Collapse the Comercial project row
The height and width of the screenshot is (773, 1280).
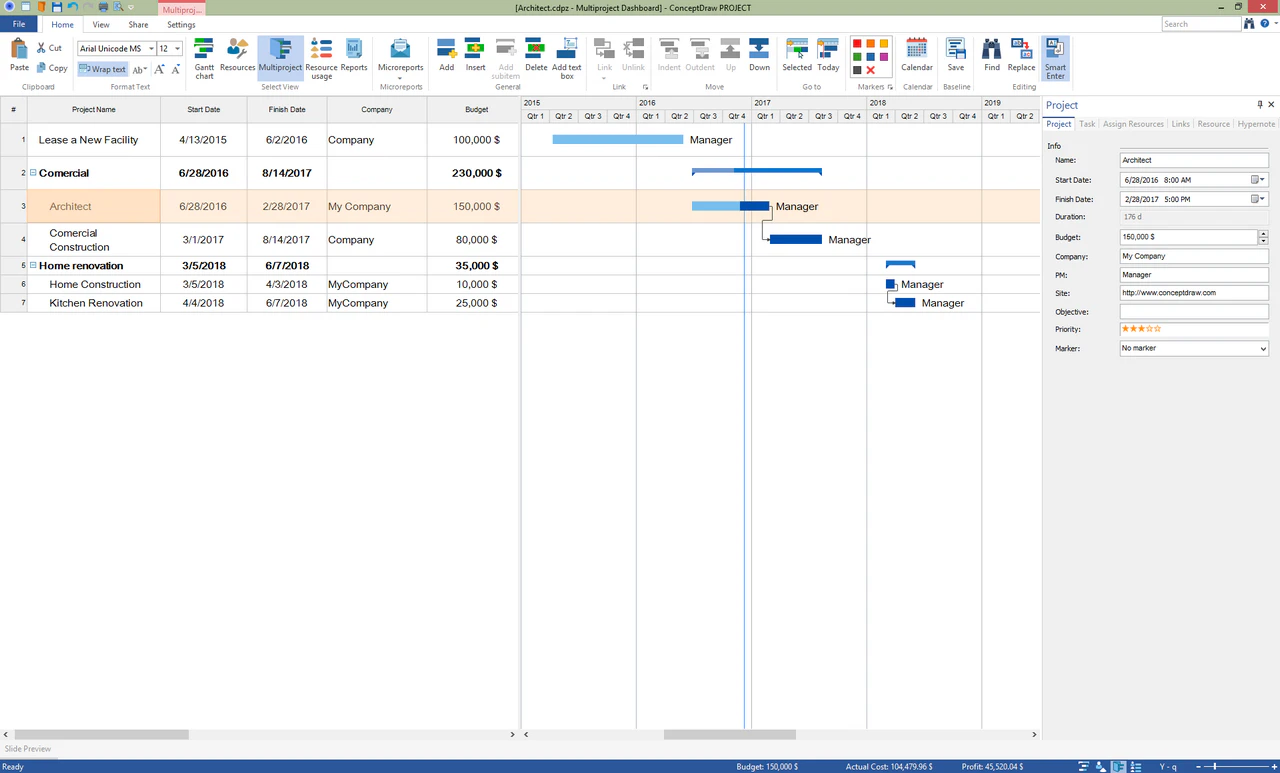[x=33, y=172]
